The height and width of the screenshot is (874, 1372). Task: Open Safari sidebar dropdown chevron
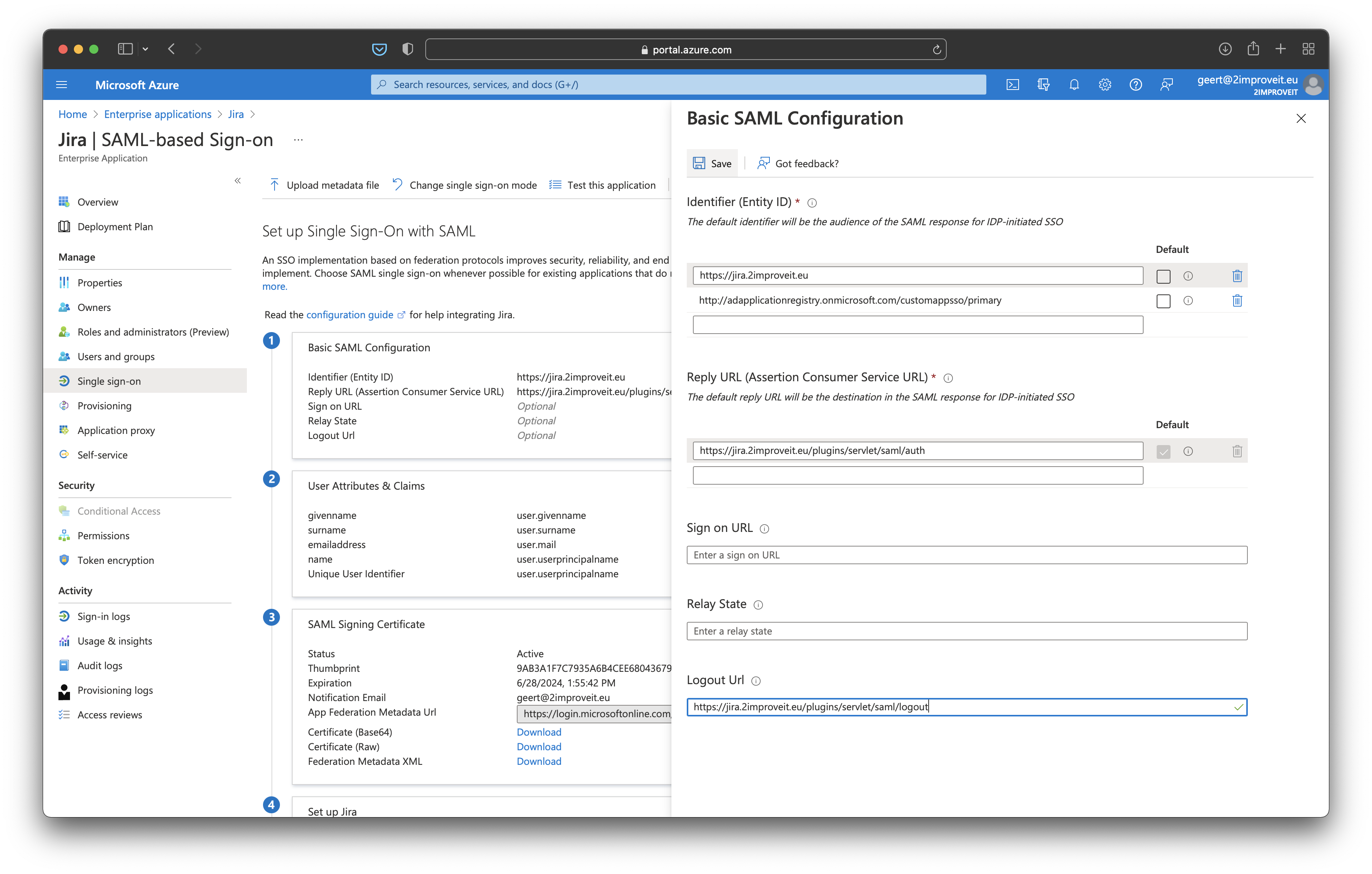coord(145,49)
